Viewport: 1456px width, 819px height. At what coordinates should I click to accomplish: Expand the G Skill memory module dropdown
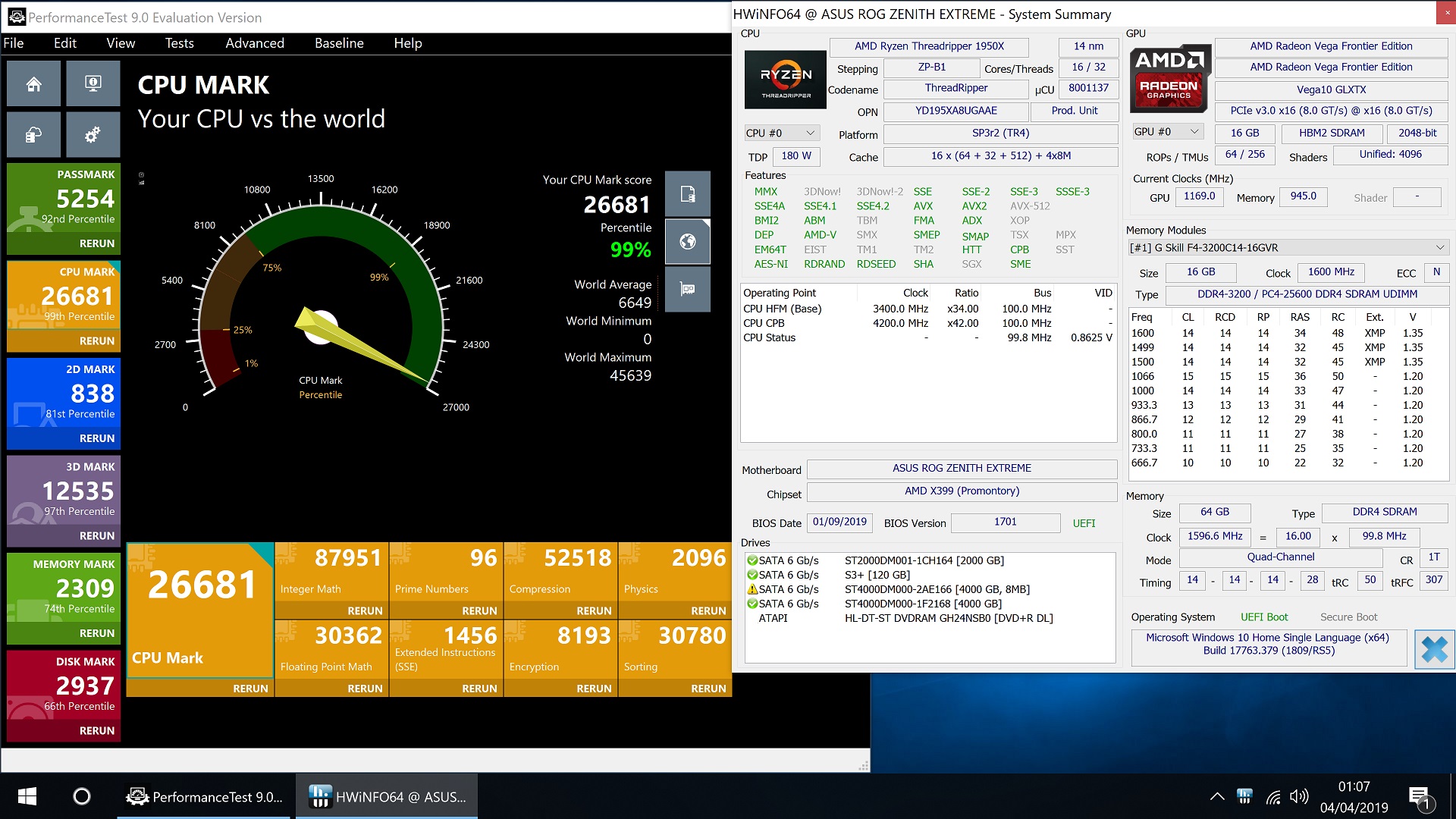pyautogui.click(x=1288, y=247)
